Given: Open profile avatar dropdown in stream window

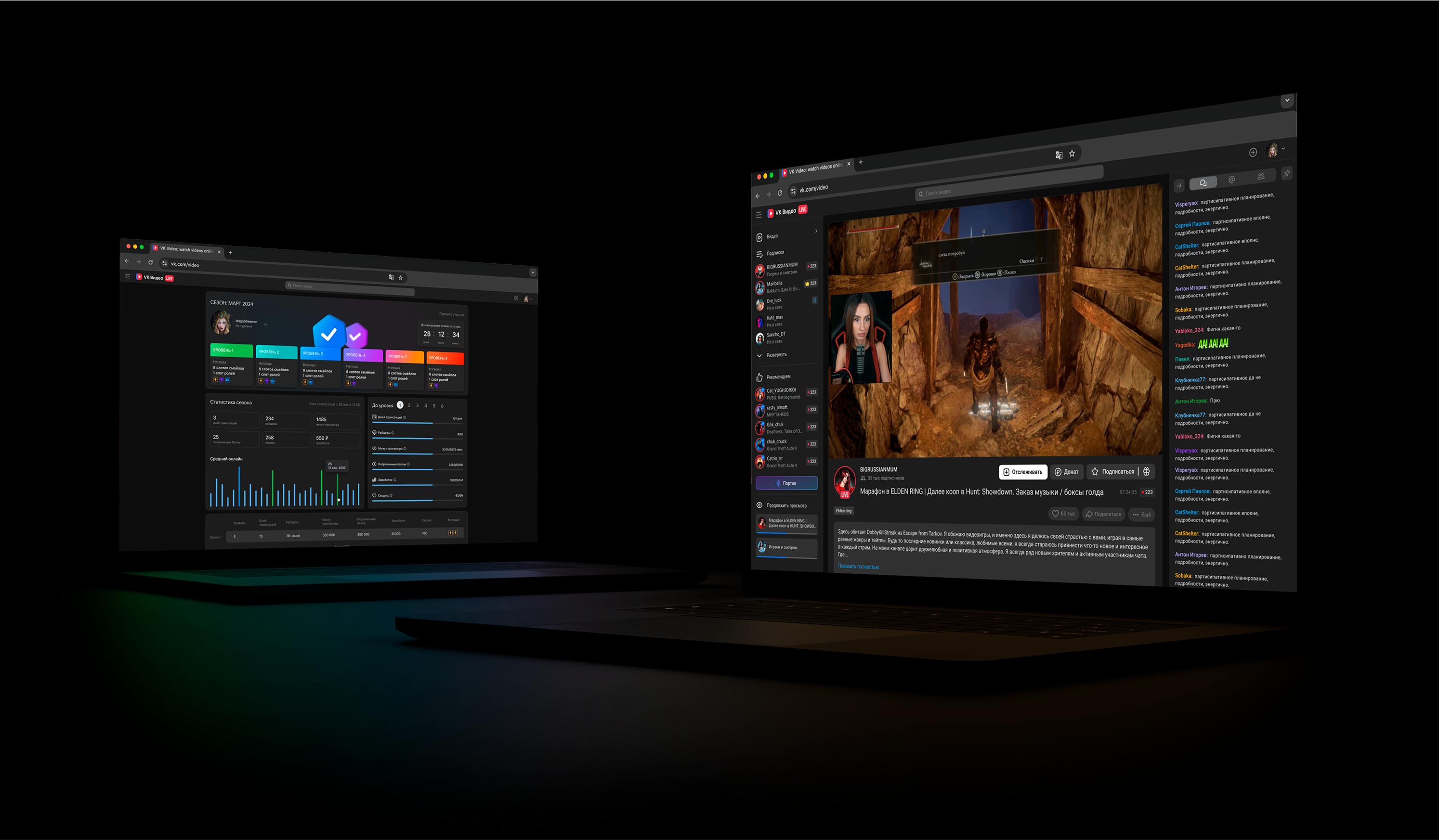Looking at the screenshot, I should [1275, 150].
